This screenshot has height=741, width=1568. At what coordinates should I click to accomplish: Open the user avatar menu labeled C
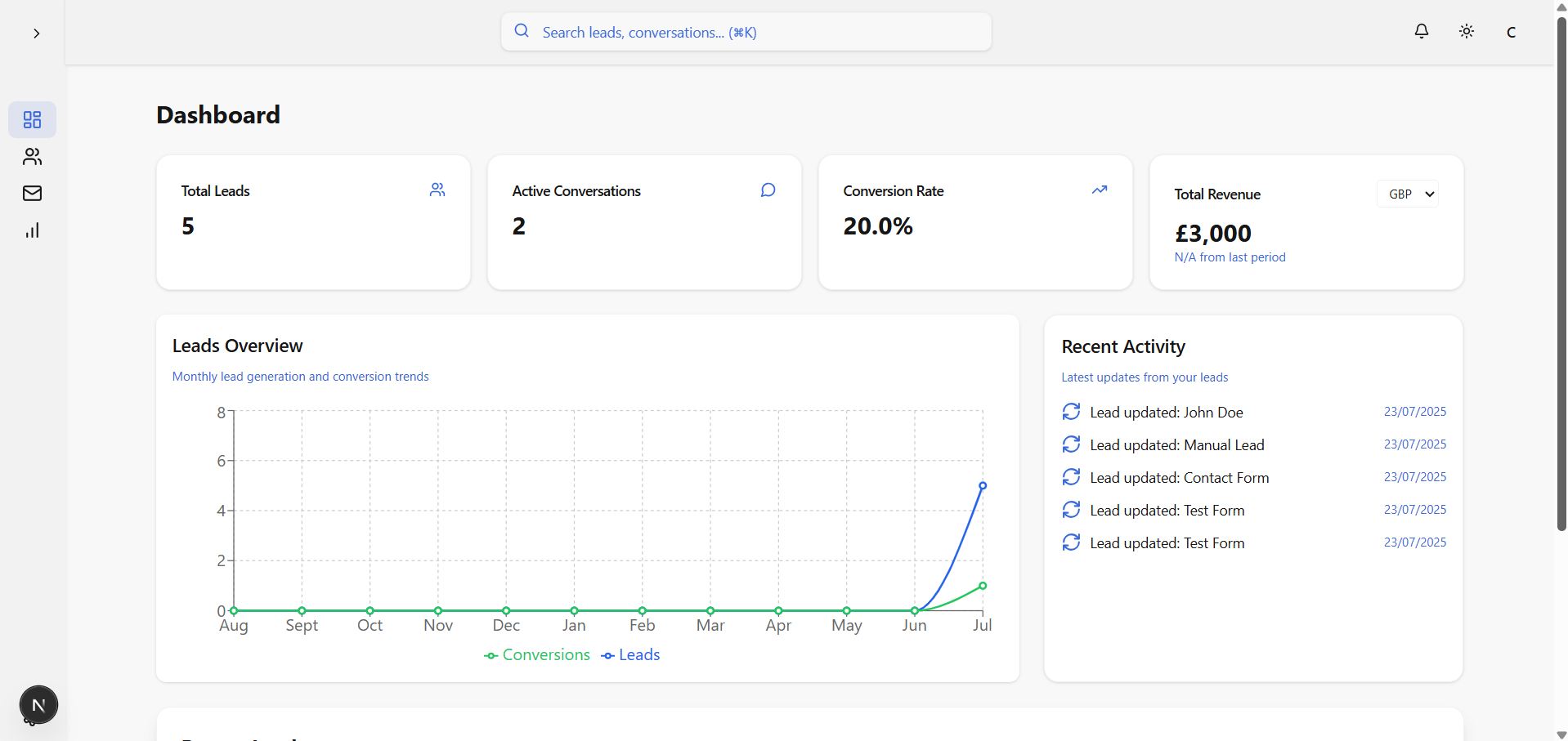[1511, 32]
